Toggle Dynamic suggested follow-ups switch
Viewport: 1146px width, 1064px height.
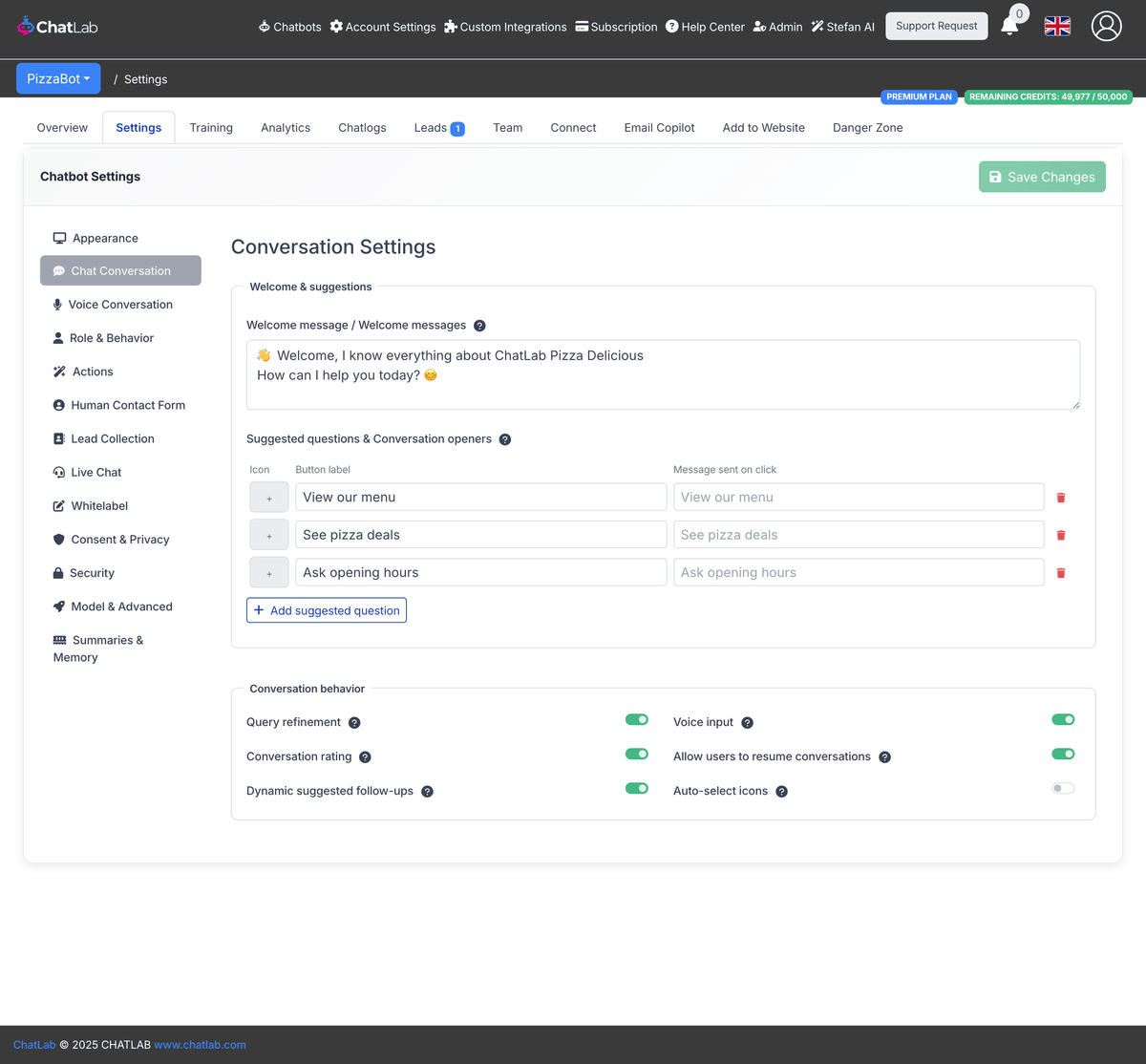pos(637,789)
